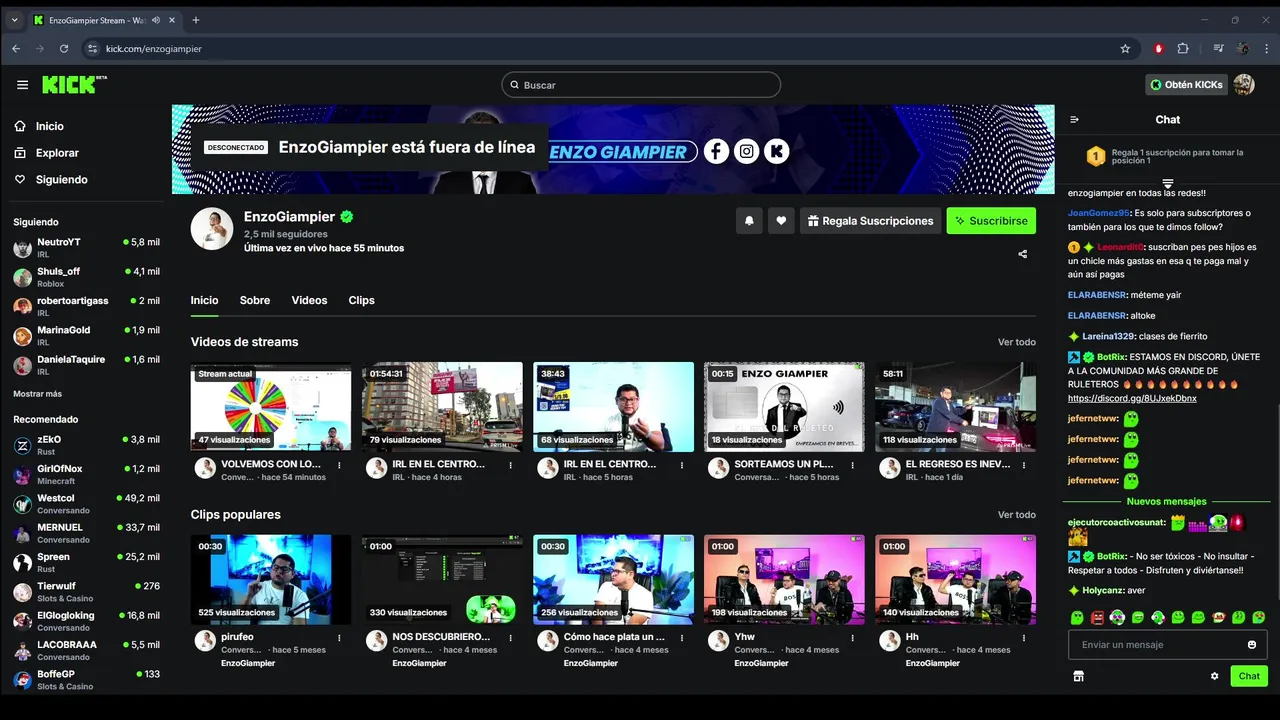This screenshot has width=1280, height=720.
Task: Select the Inicio channel tab
Action: click(204, 300)
